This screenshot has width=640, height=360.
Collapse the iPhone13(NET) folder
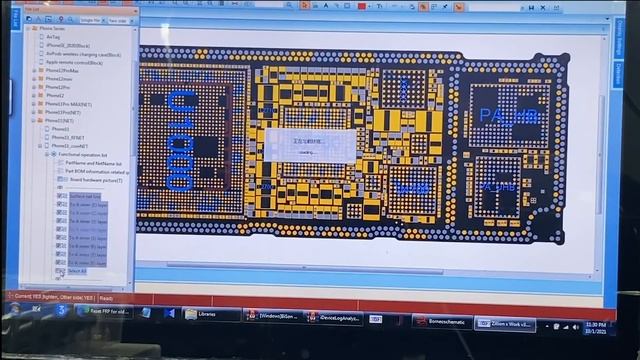pyautogui.click(x=34, y=121)
